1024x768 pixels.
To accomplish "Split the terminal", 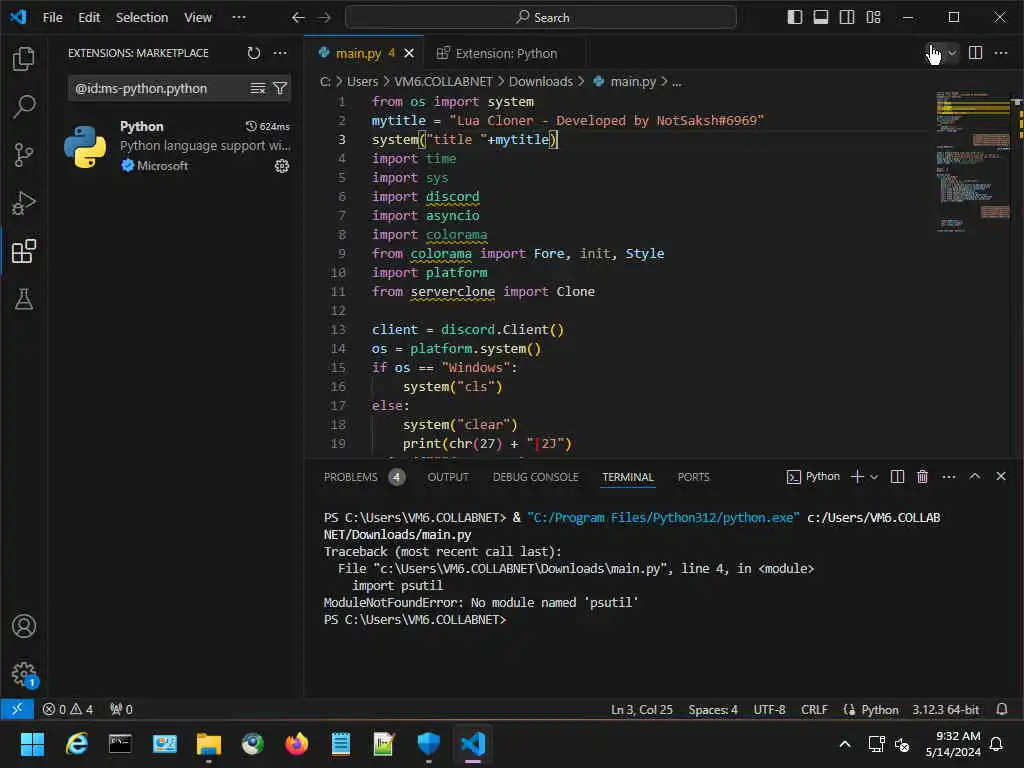I will (898, 477).
